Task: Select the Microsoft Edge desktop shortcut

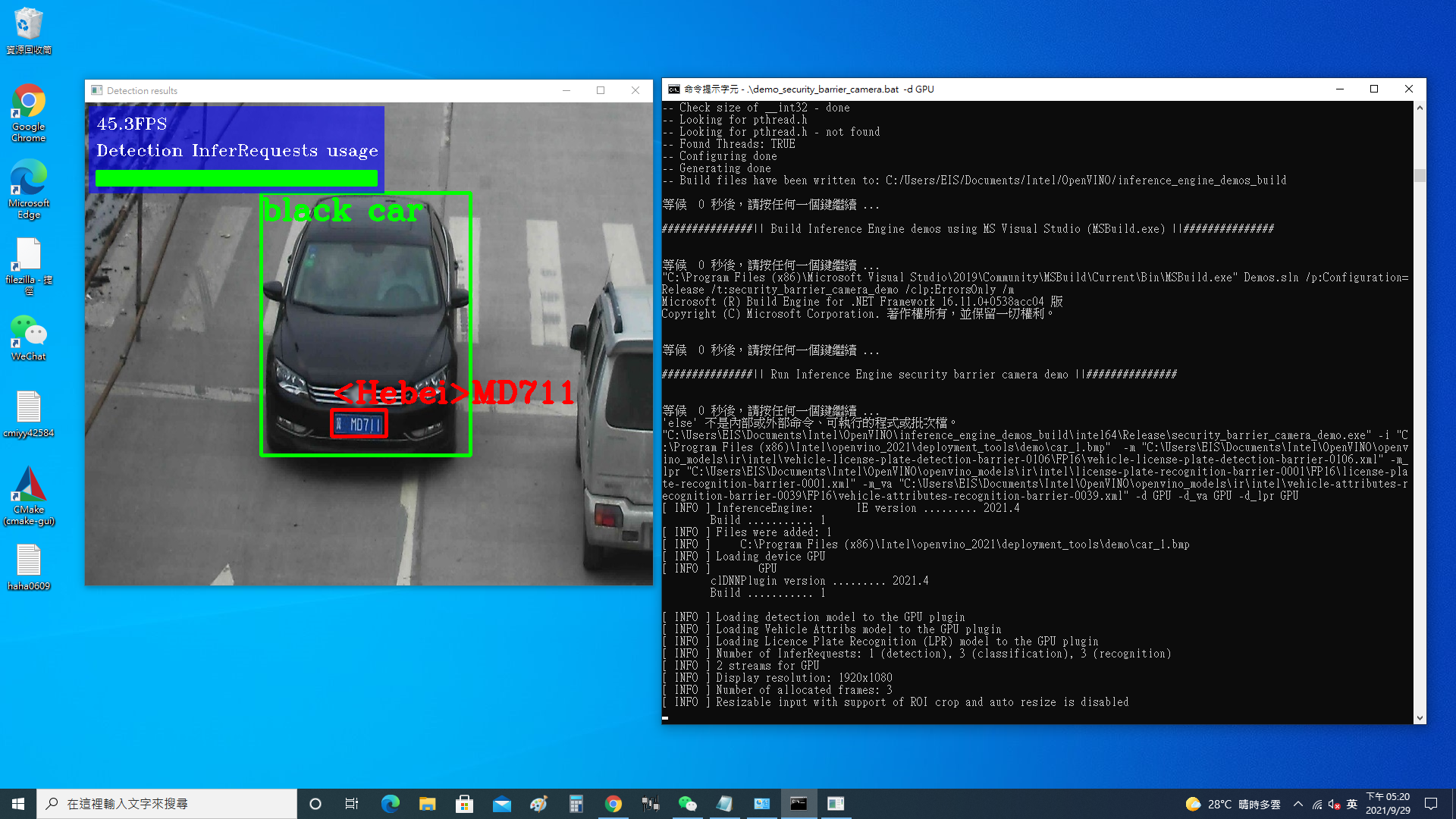Action: (x=29, y=189)
